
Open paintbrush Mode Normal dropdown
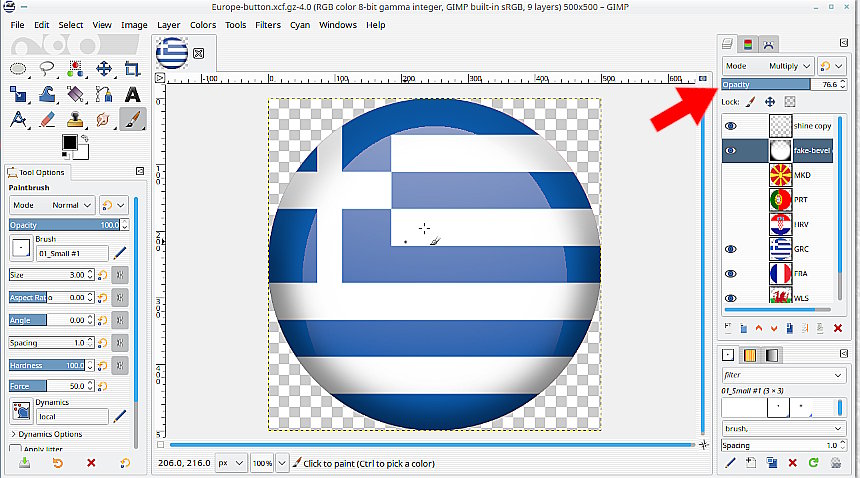[x=52, y=205]
